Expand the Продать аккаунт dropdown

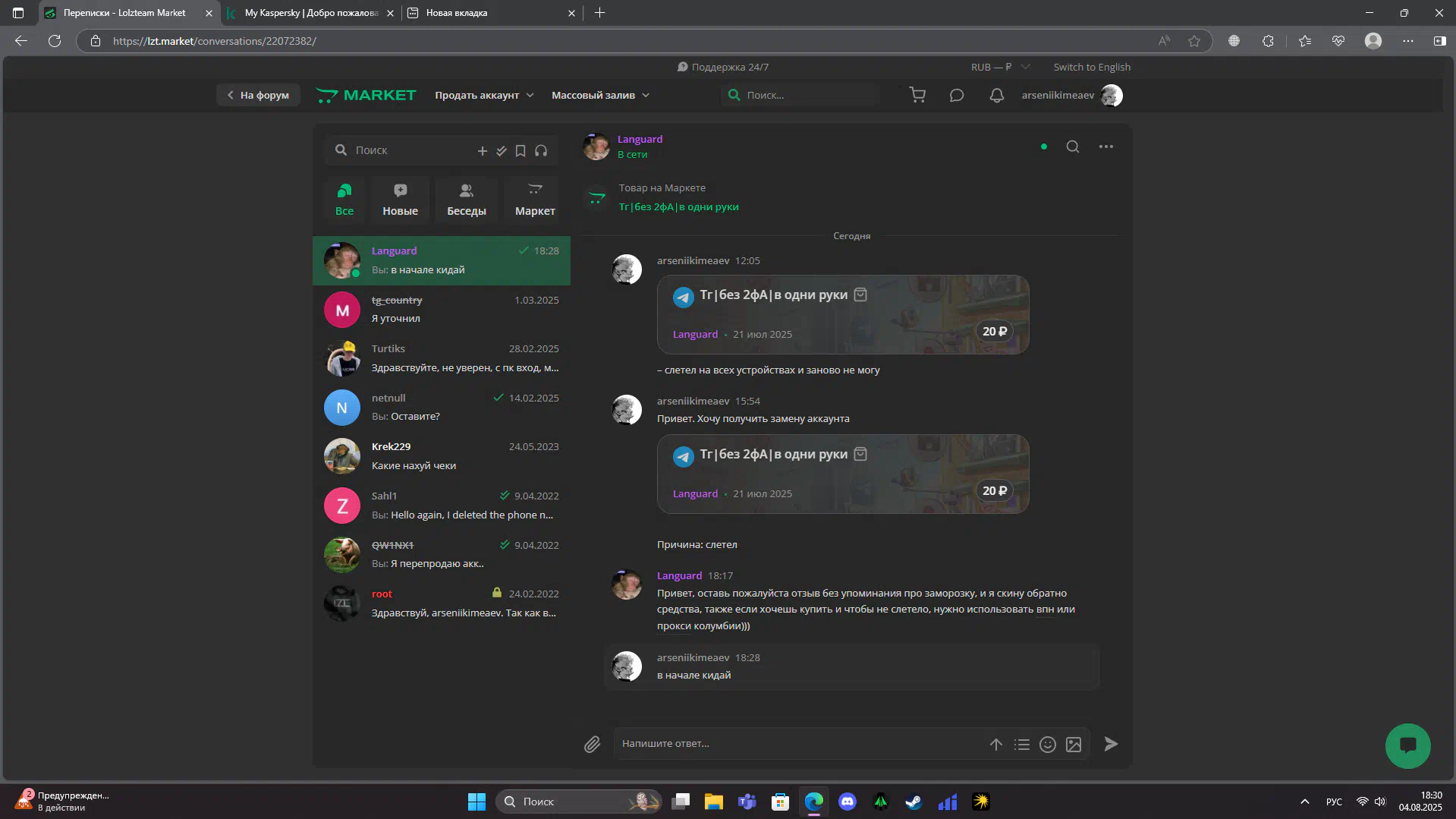click(484, 95)
